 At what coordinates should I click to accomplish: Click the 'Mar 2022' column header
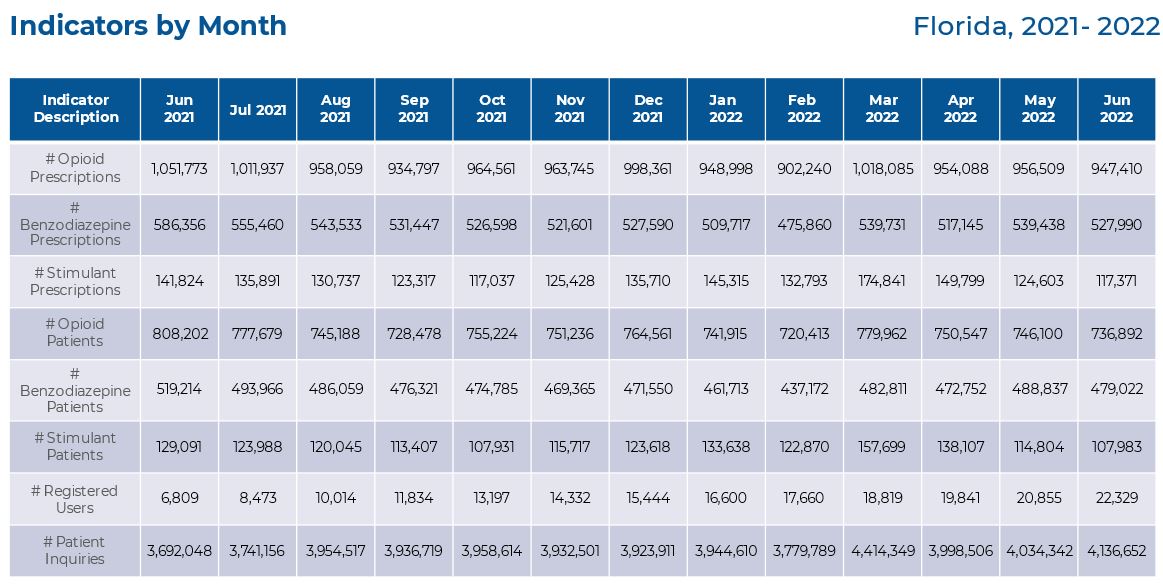click(x=882, y=109)
